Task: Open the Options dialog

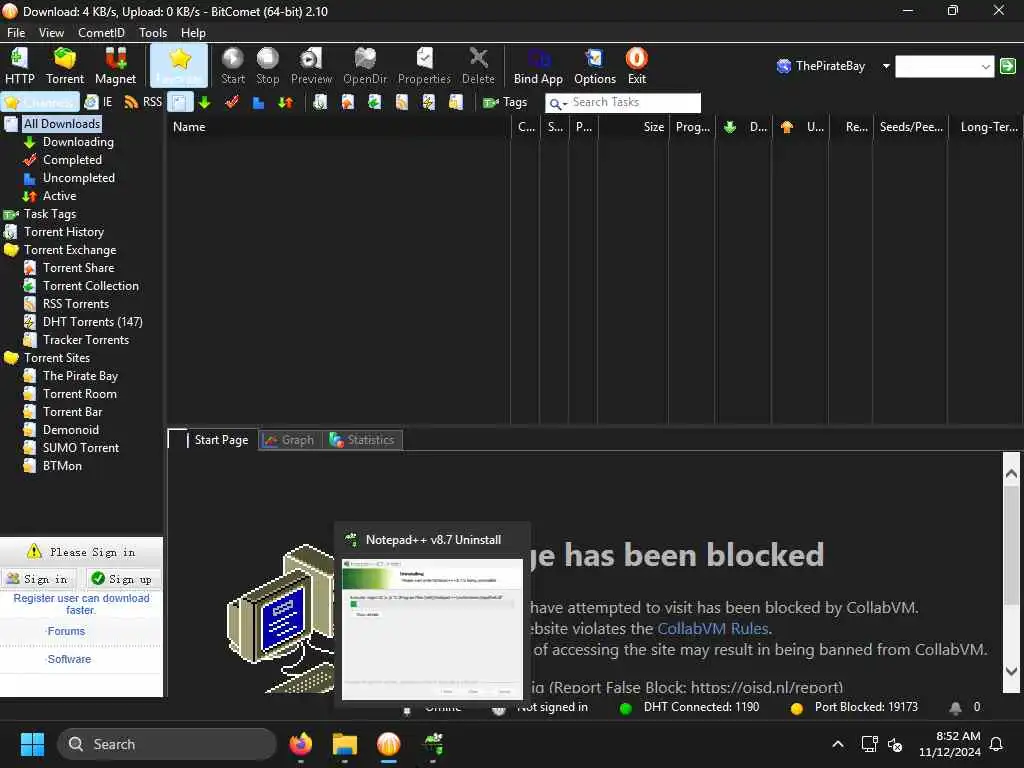Action: [x=594, y=66]
